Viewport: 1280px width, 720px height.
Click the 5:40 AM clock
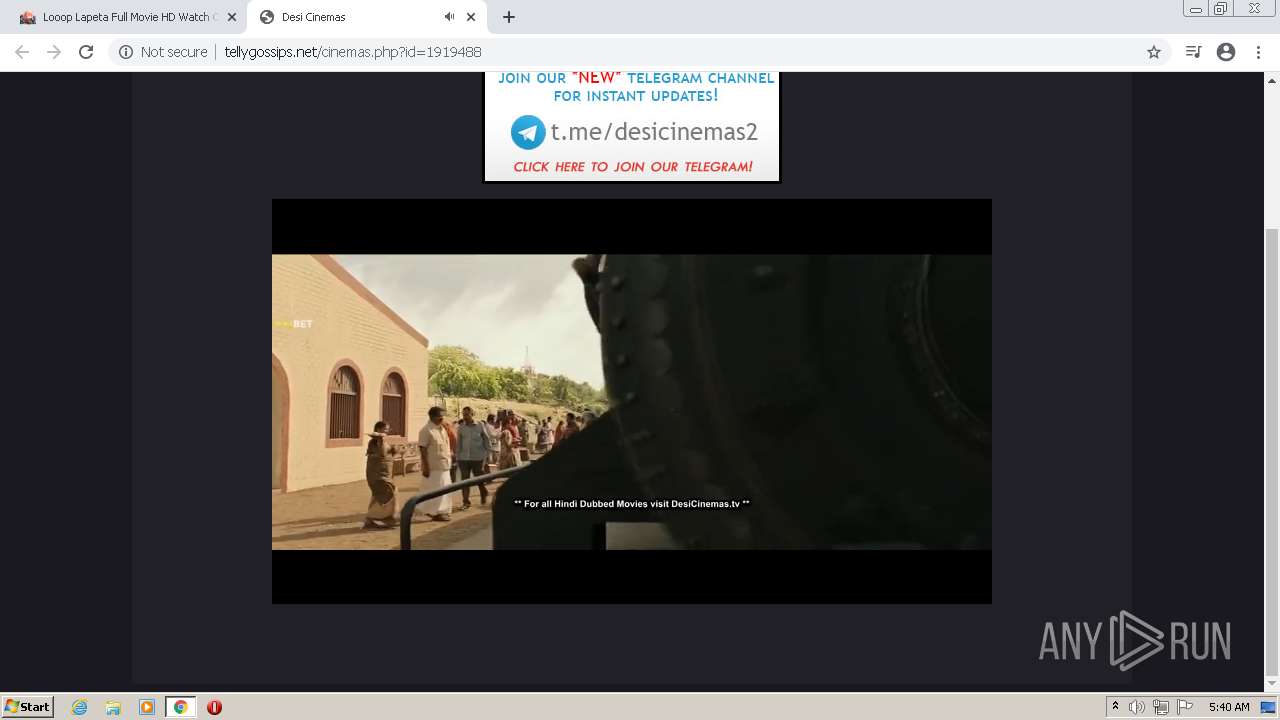(x=1229, y=707)
